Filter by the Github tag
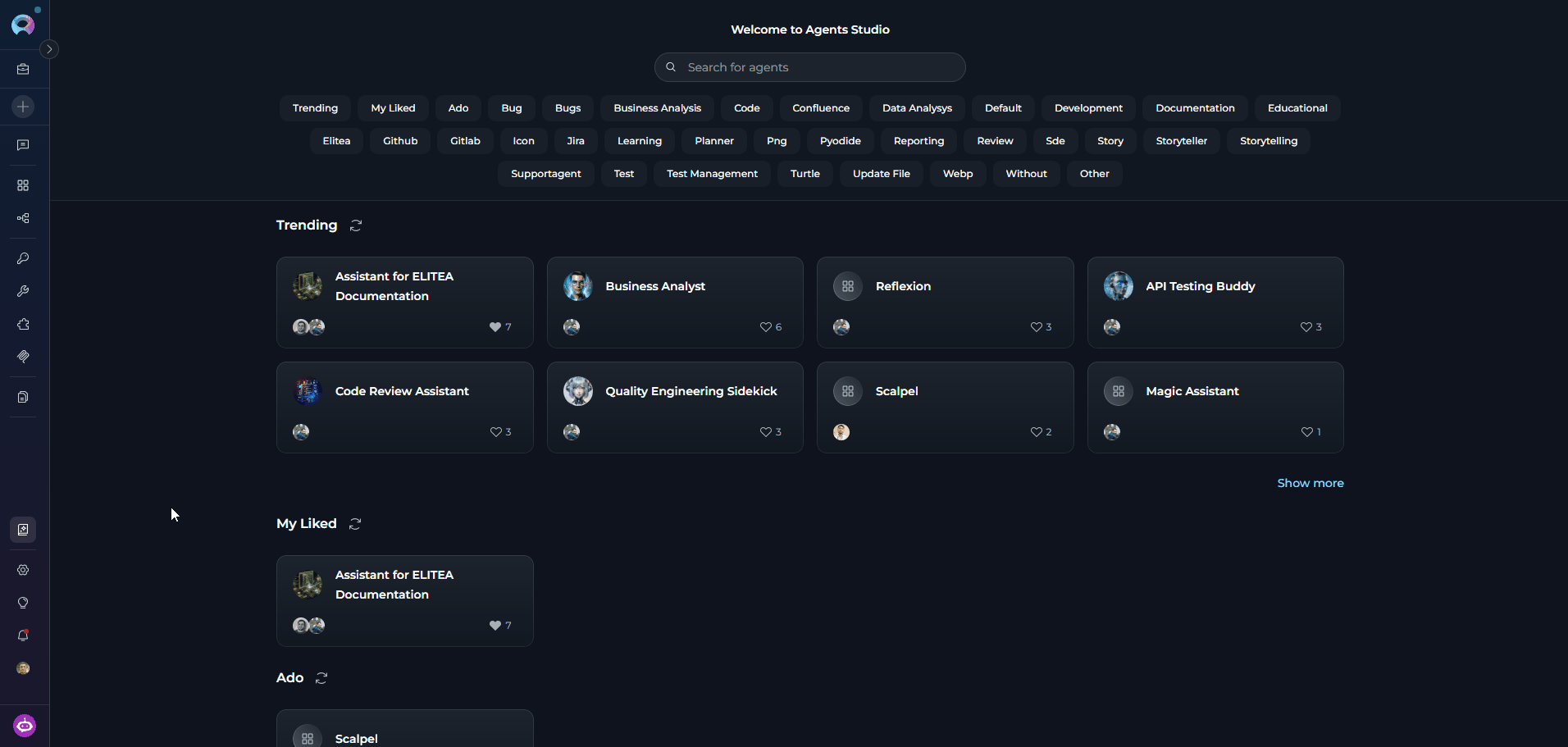Screen dimensions: 1568x747 (400, 141)
